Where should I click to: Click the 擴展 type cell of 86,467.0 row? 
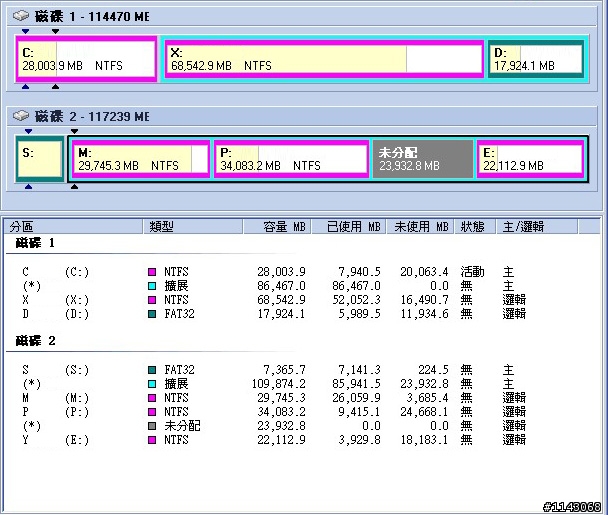click(x=176, y=286)
